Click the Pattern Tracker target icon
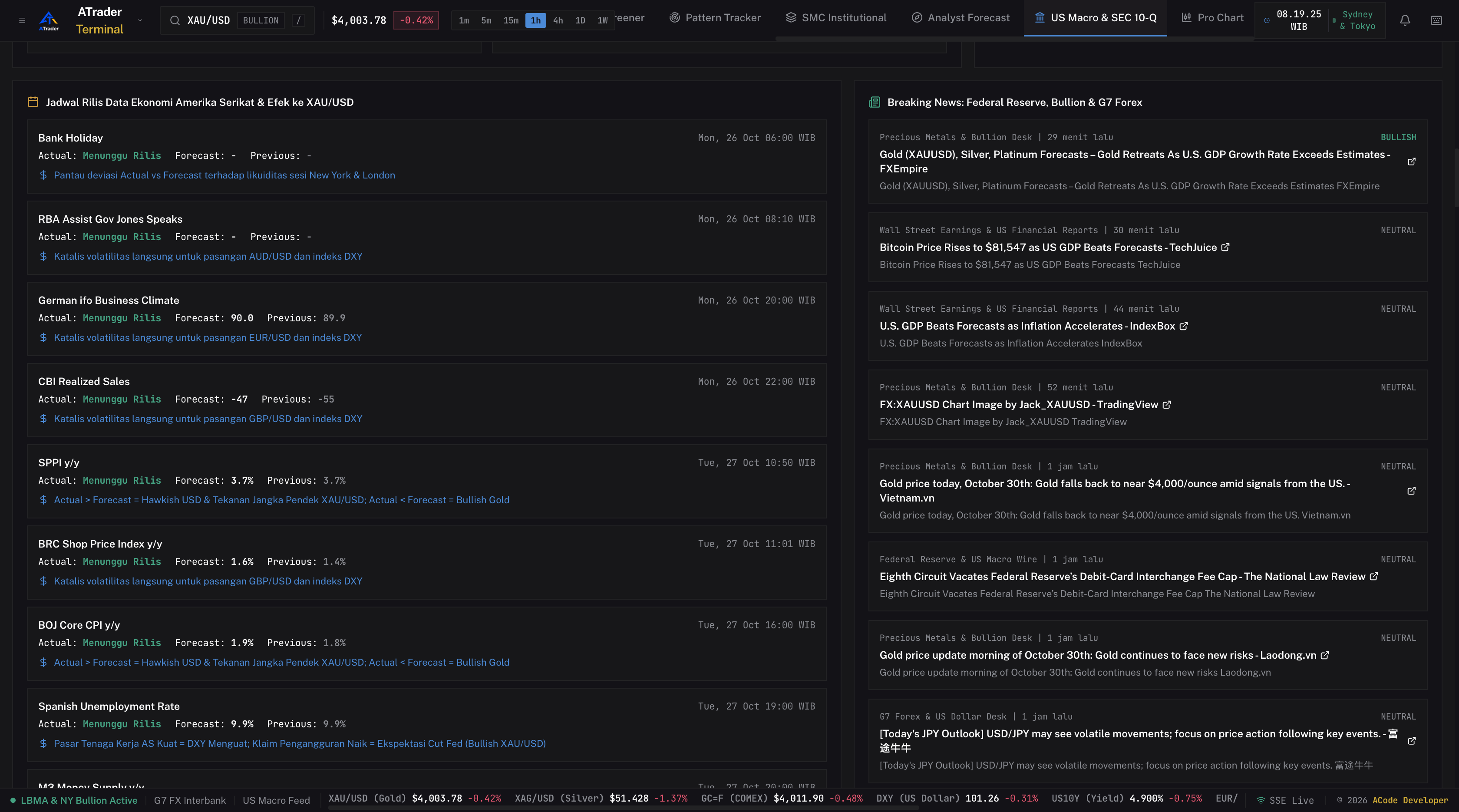This screenshot has width=1459, height=812. [x=674, y=17]
